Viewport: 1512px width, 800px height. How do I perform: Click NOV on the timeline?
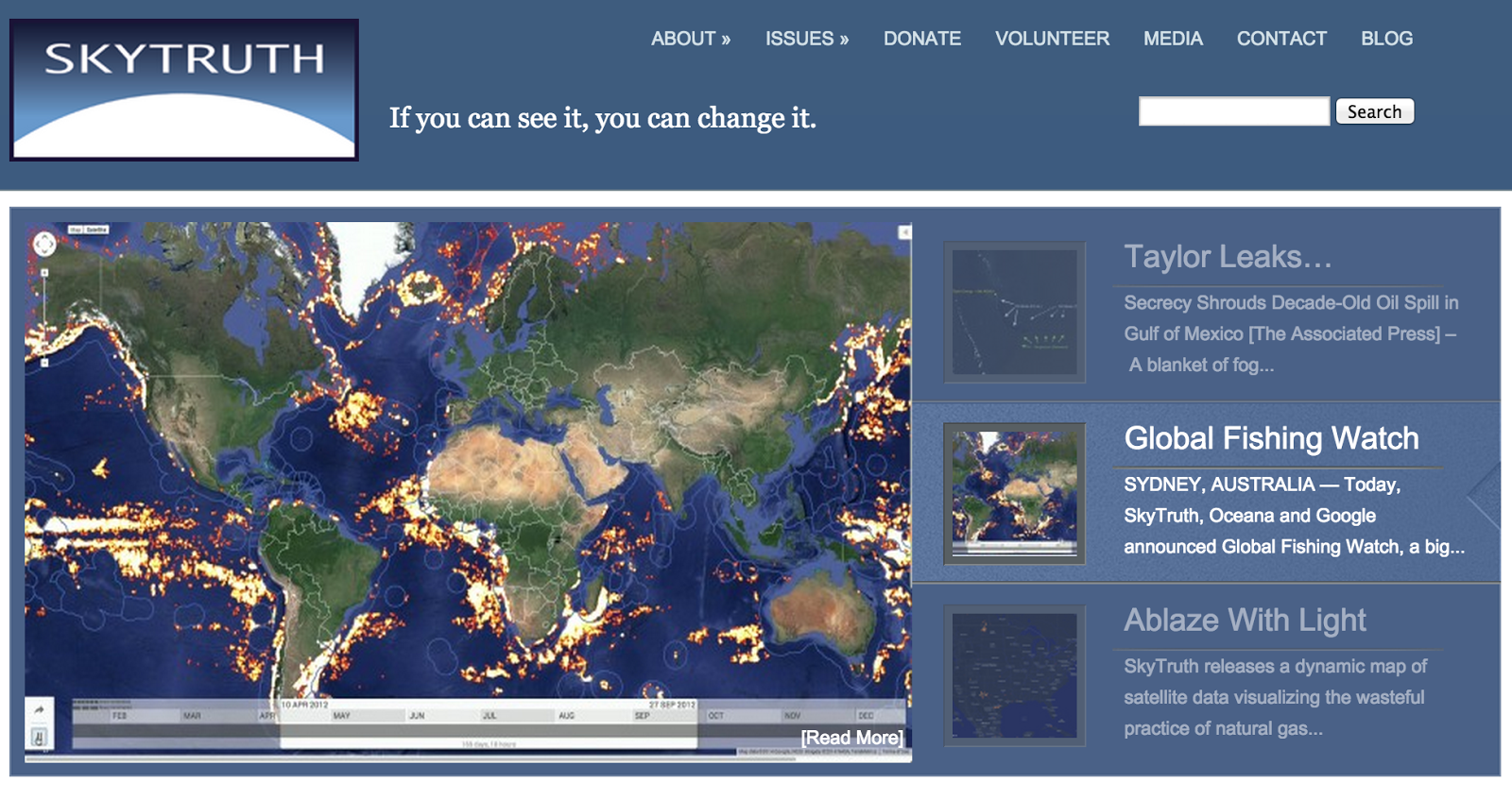pyautogui.click(x=792, y=716)
